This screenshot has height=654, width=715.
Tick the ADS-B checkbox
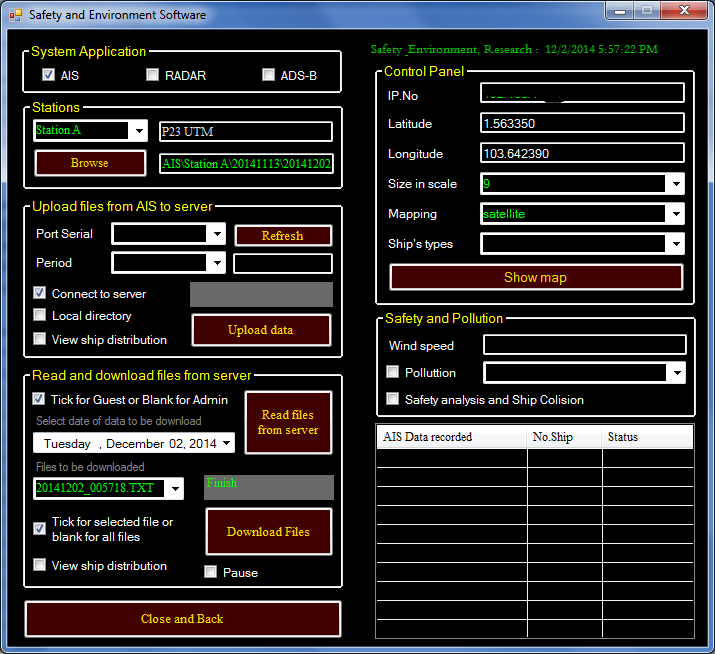268,75
